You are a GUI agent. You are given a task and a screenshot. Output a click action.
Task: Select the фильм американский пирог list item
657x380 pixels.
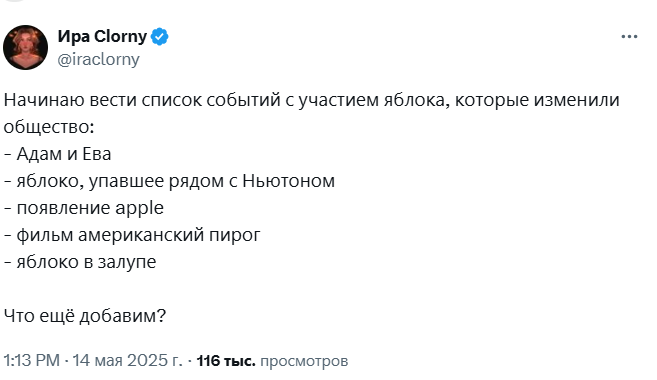pos(132,235)
